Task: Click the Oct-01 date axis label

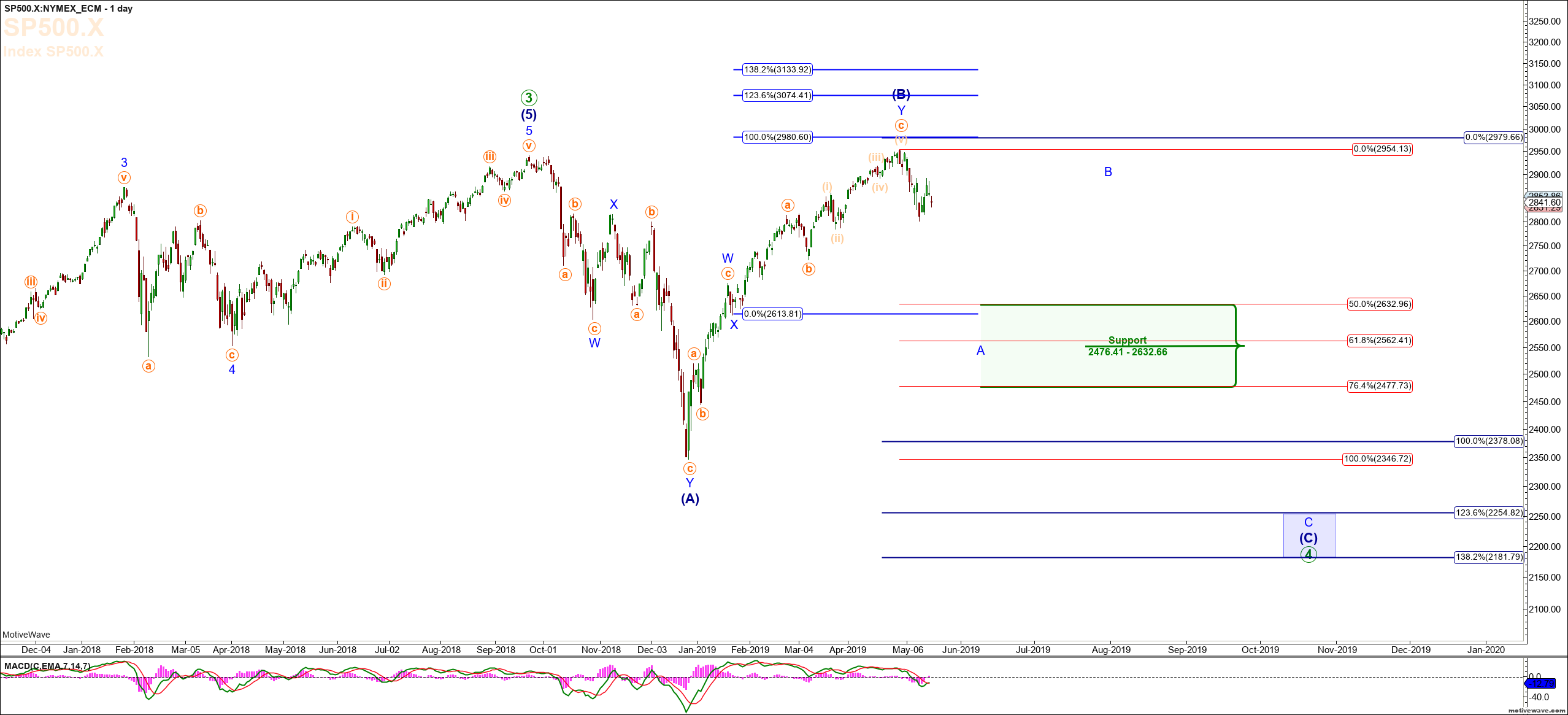Action: [x=543, y=649]
